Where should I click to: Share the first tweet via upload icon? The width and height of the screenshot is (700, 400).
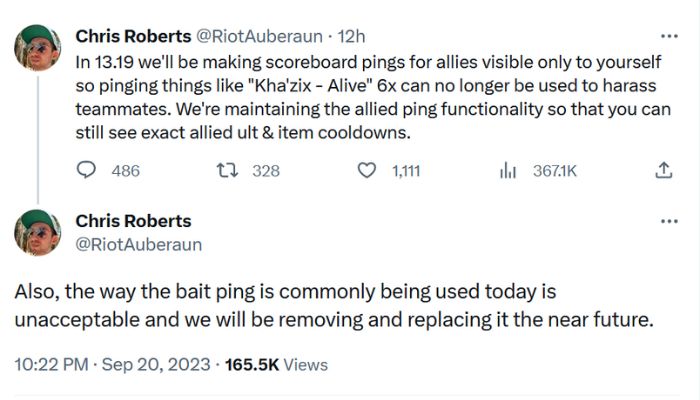662,171
